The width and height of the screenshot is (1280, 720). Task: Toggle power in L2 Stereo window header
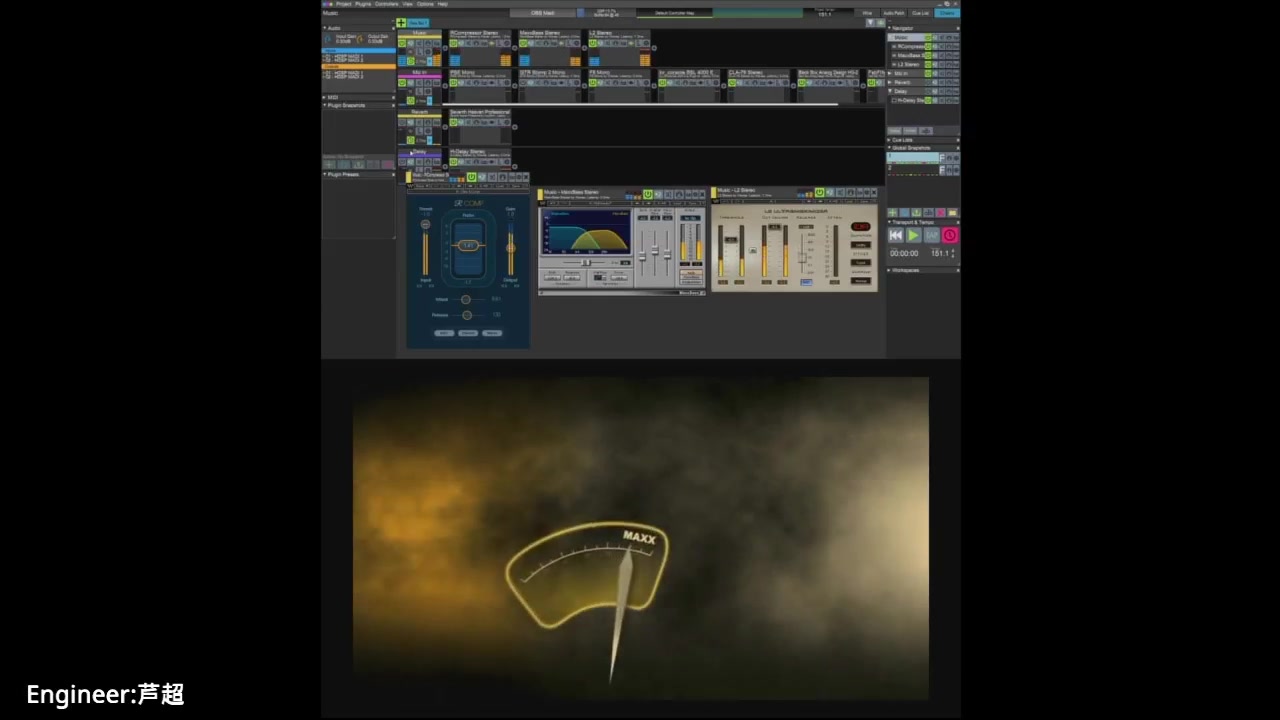click(x=820, y=192)
